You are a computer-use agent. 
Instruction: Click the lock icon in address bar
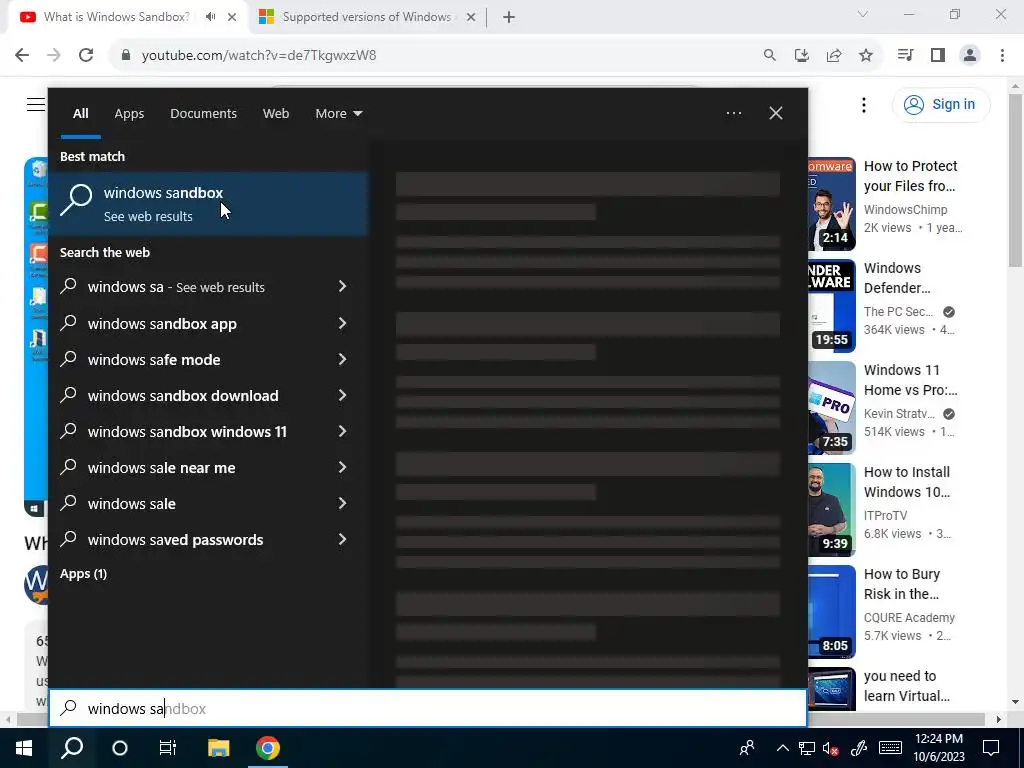pyautogui.click(x=126, y=55)
